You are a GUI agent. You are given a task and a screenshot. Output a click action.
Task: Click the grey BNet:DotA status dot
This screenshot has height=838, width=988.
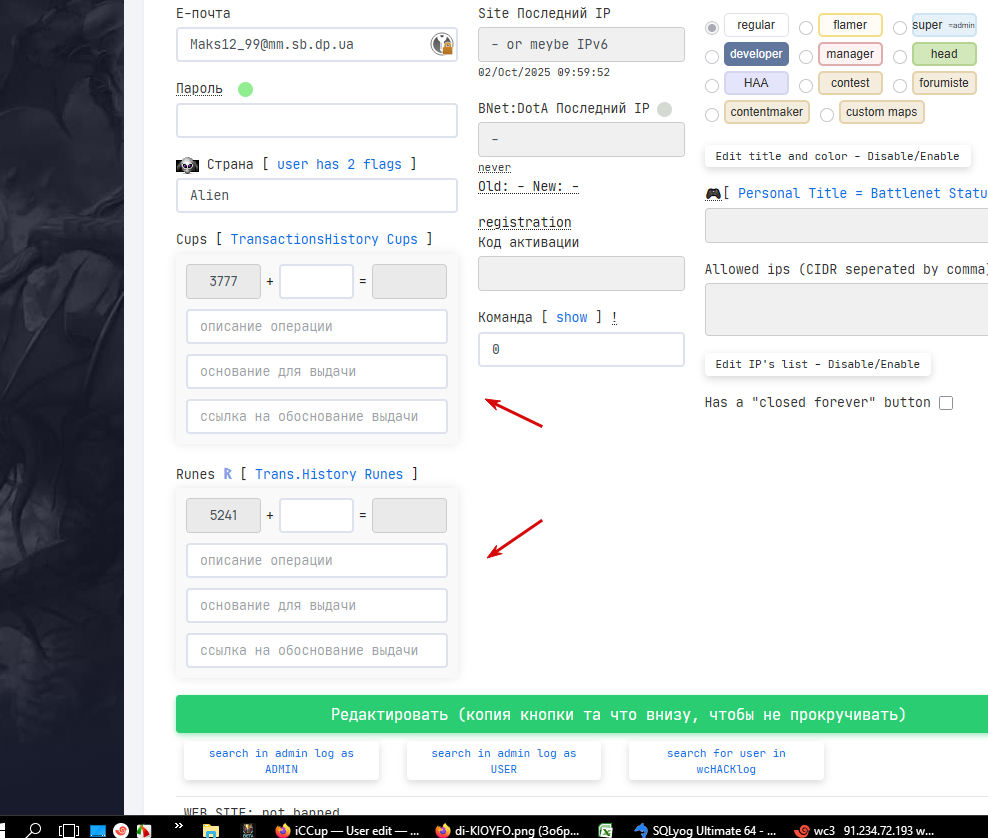[664, 109]
